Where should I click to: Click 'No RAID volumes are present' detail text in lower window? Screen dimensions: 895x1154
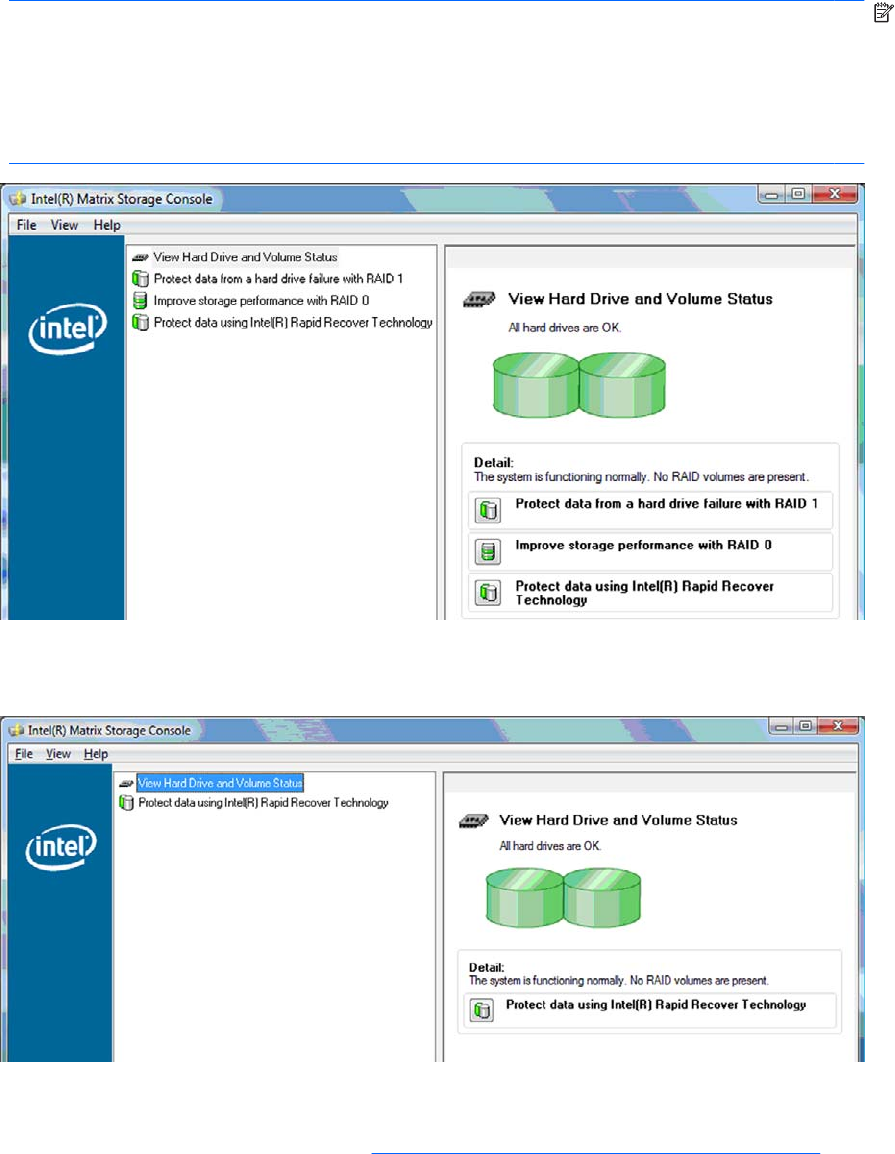[699, 981]
